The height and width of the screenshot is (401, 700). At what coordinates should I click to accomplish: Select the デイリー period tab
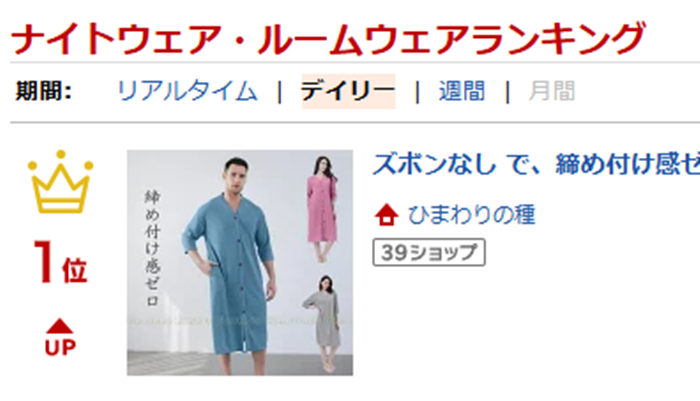click(x=348, y=91)
